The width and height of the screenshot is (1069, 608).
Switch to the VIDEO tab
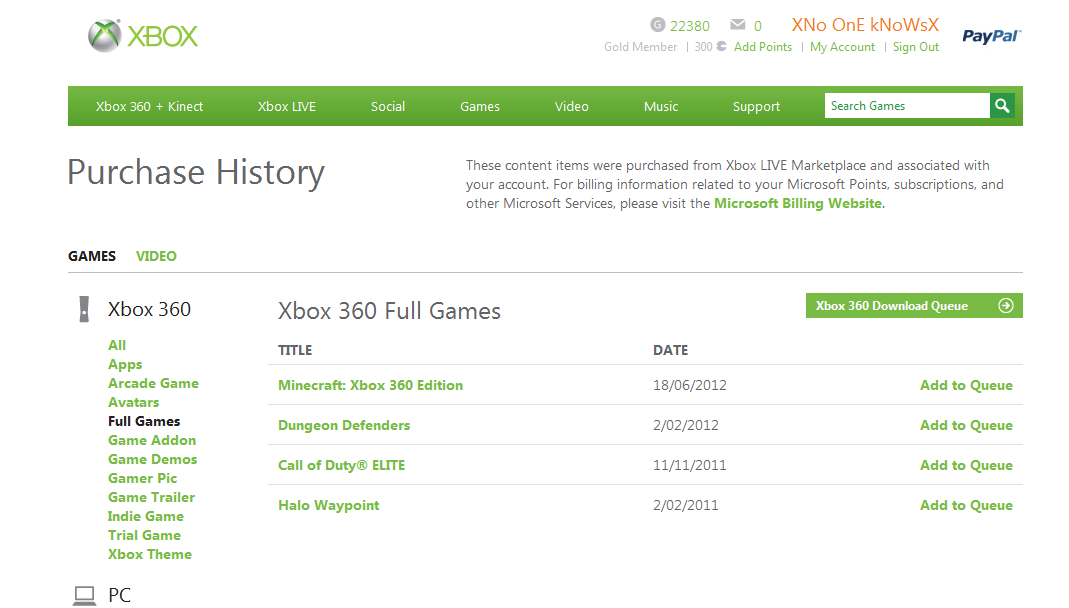coord(156,256)
